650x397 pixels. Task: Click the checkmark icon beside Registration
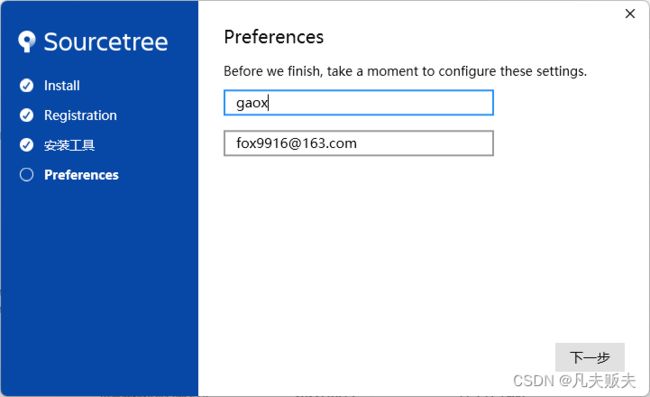[27, 115]
